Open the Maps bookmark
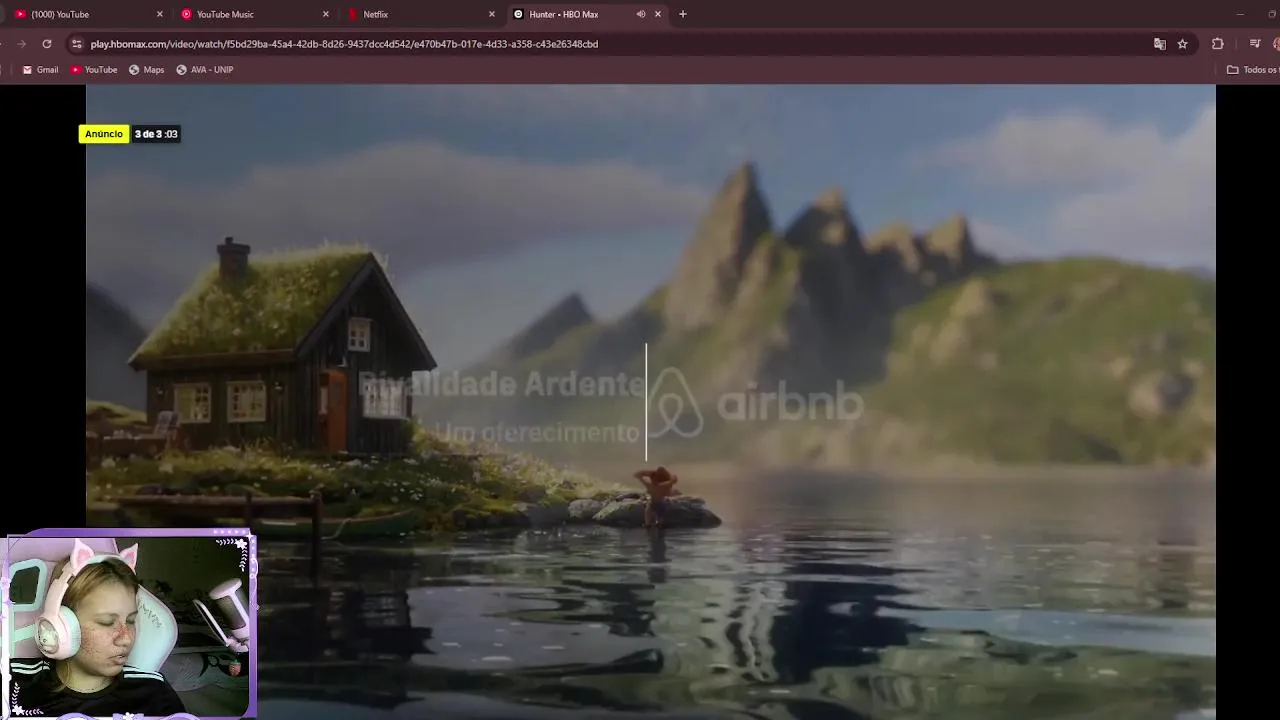1280x720 pixels. coord(146,70)
